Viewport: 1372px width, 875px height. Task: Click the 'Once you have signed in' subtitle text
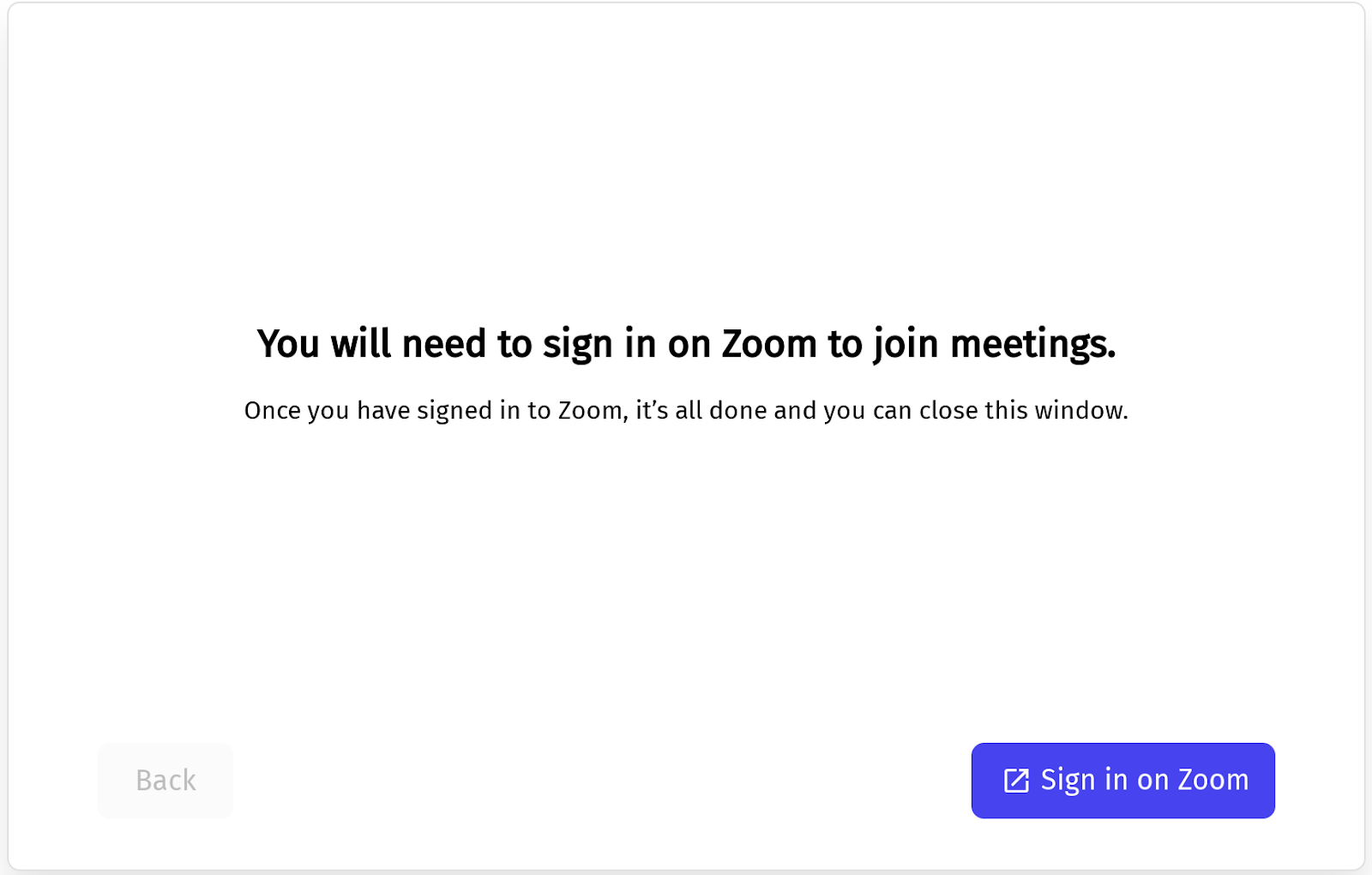click(686, 410)
